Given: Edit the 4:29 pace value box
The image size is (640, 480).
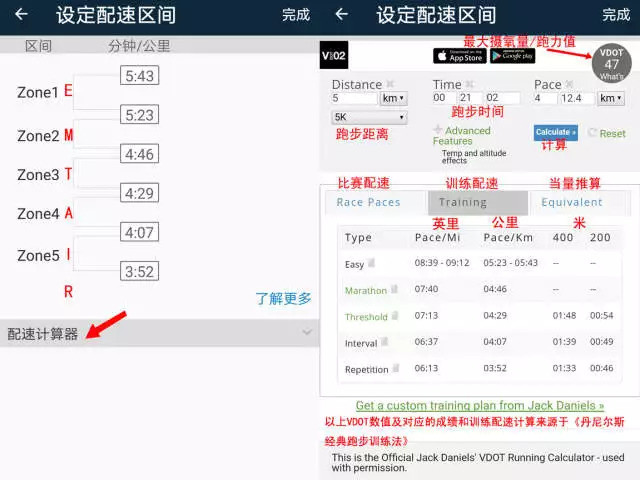Looking at the screenshot, I should click(x=139, y=193).
